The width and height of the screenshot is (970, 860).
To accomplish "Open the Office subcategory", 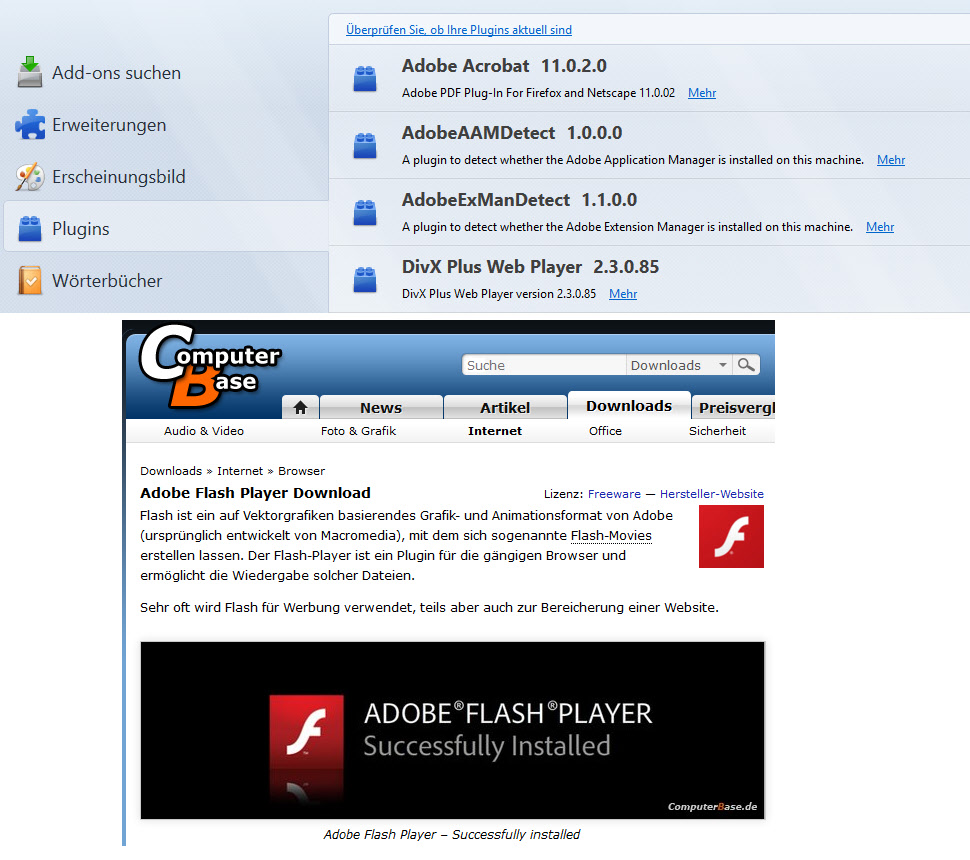I will (x=605, y=431).
